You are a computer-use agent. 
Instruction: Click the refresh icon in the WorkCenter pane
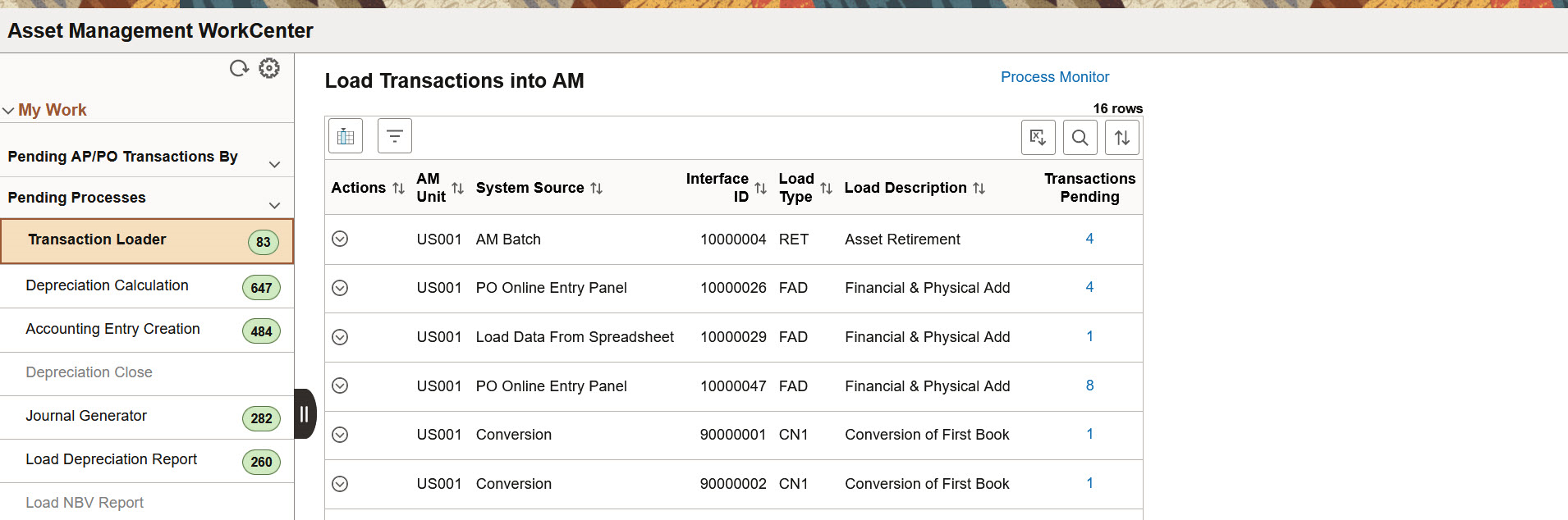pos(239,69)
